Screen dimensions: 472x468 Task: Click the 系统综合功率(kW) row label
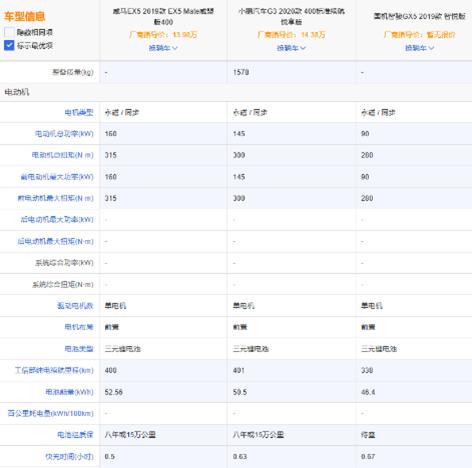[x=64, y=263]
